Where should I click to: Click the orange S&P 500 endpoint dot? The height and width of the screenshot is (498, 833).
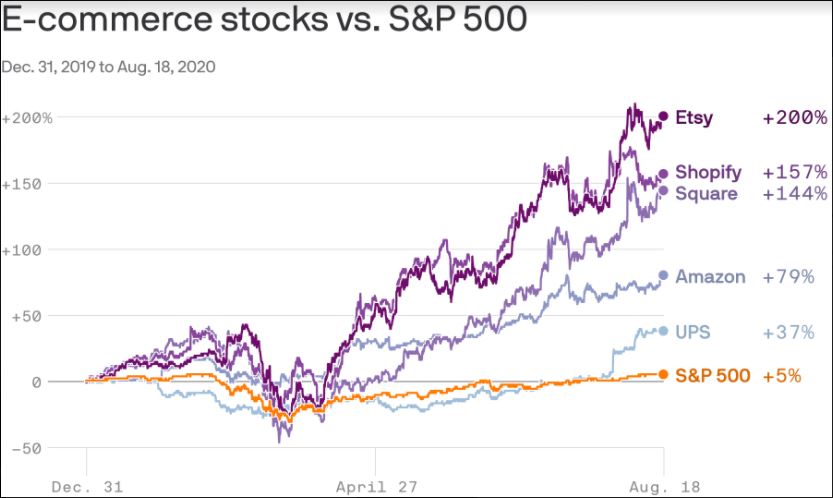point(663,374)
